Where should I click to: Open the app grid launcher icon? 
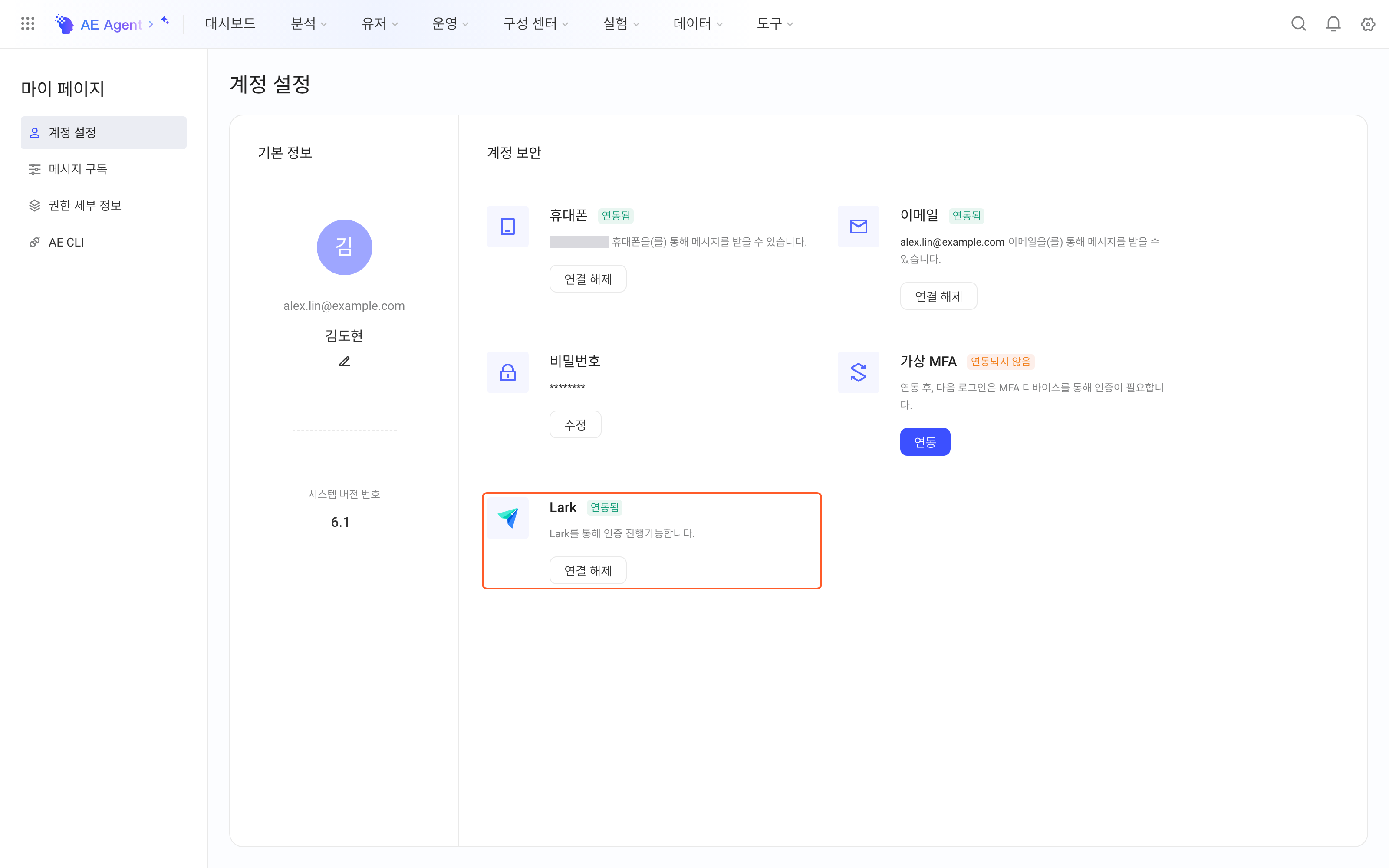[x=27, y=23]
